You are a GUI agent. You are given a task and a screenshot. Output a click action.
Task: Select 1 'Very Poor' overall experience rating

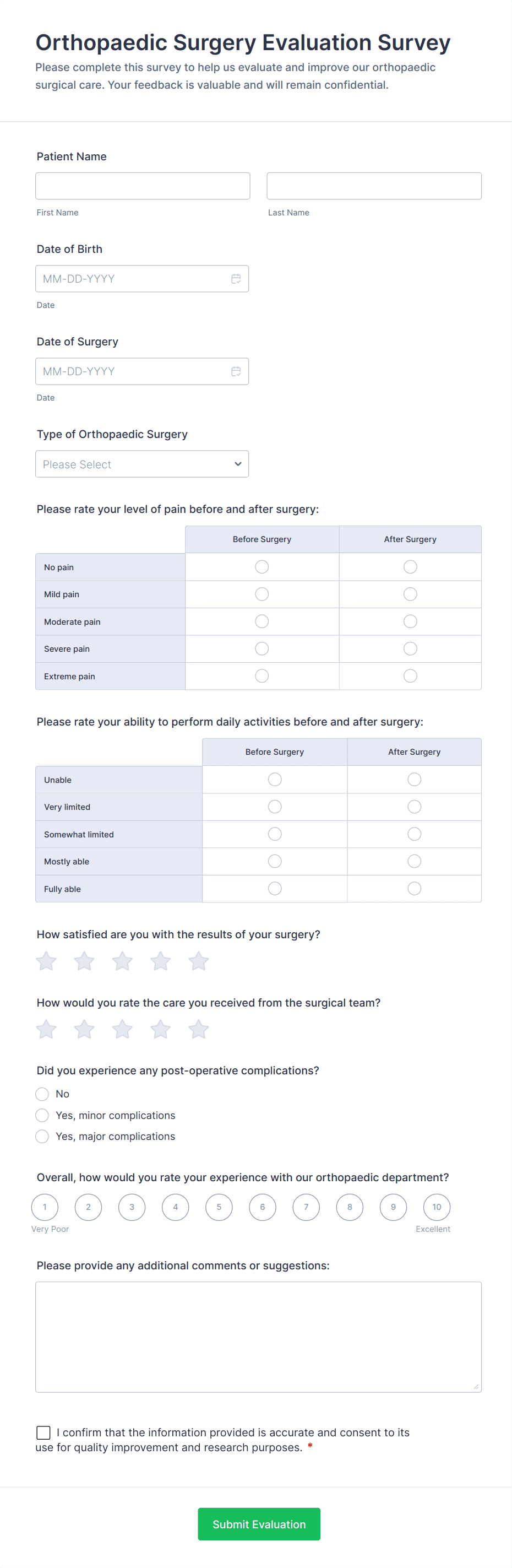click(45, 1207)
